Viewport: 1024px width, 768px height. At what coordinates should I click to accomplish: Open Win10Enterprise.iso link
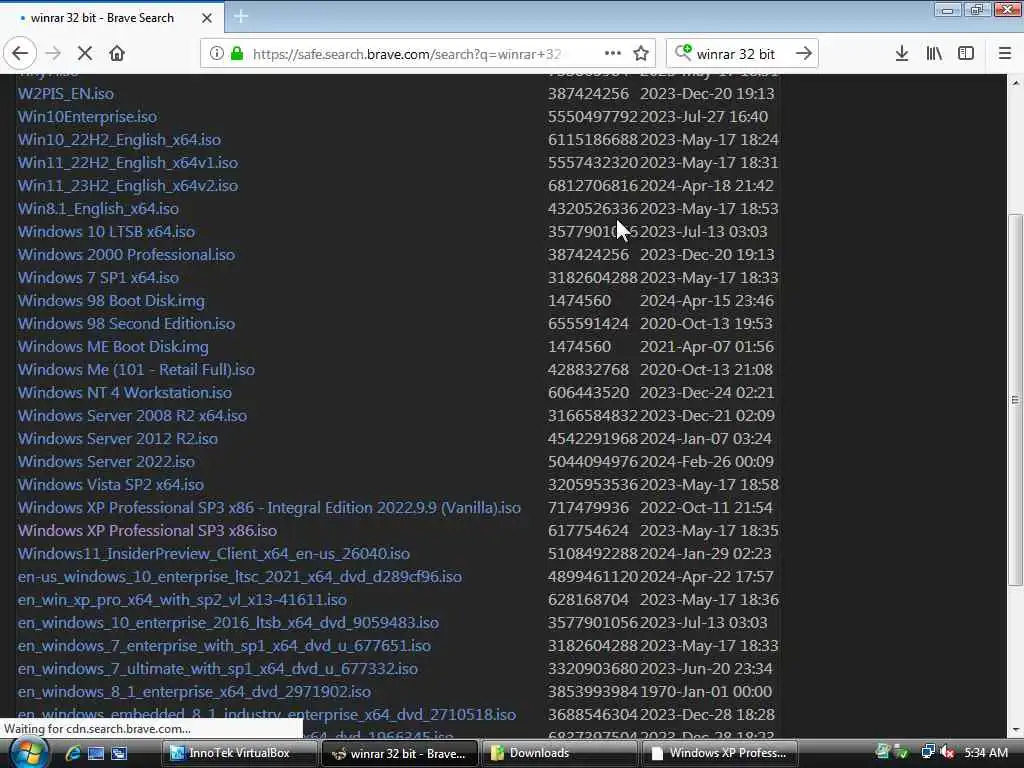(x=88, y=116)
